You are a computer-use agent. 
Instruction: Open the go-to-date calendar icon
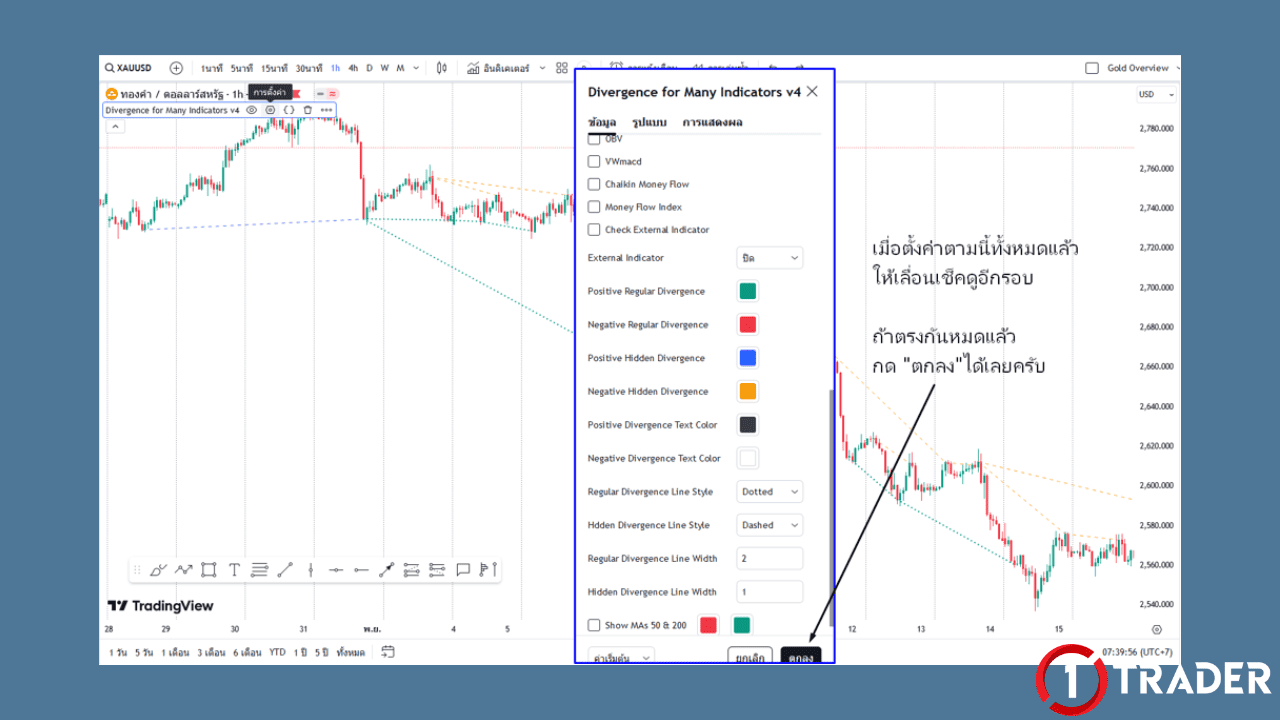(388, 652)
